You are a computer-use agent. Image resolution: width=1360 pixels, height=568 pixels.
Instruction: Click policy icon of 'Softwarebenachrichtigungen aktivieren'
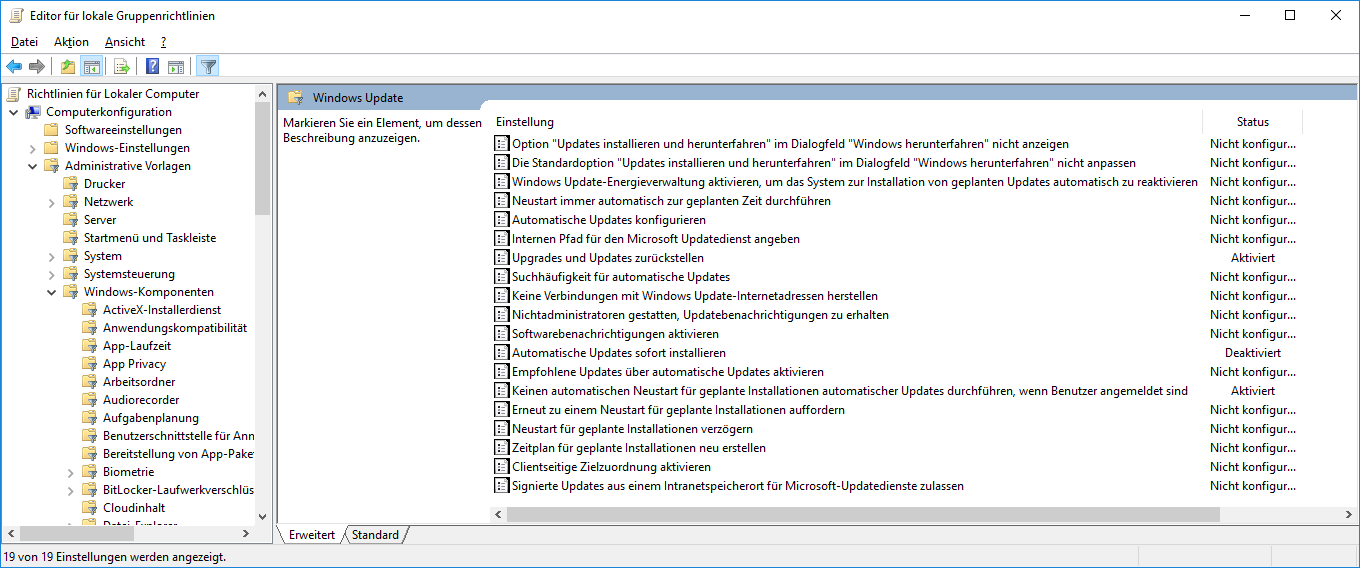click(x=502, y=334)
